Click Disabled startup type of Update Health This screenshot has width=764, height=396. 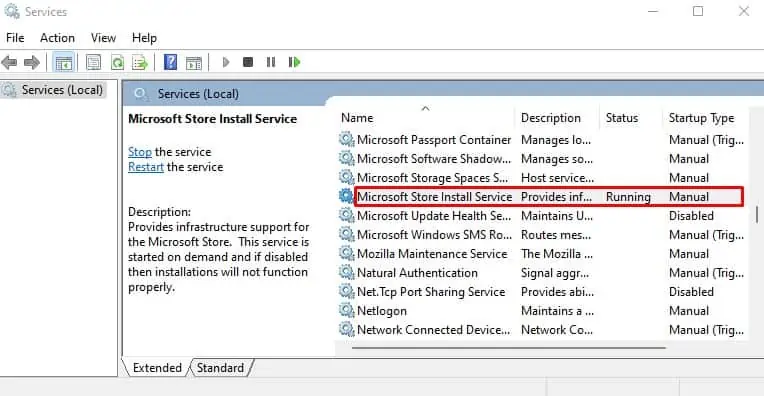click(691, 216)
